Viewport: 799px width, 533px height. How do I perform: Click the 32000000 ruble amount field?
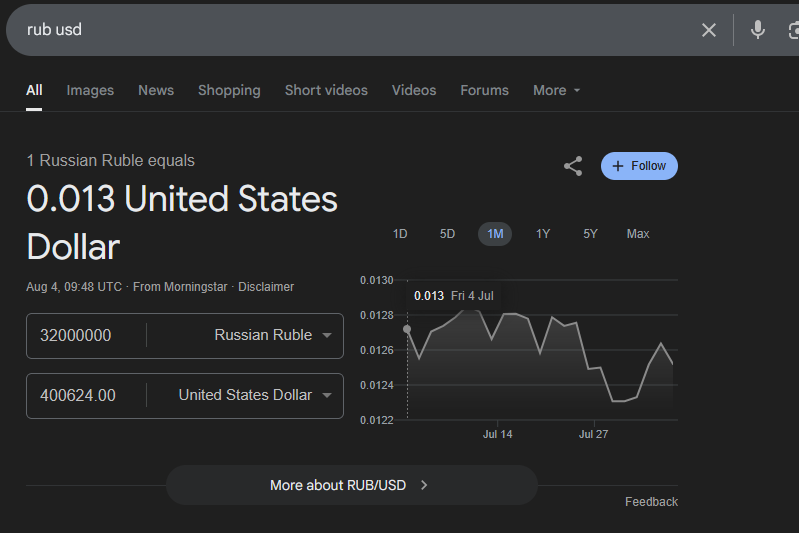pyautogui.click(x=86, y=336)
